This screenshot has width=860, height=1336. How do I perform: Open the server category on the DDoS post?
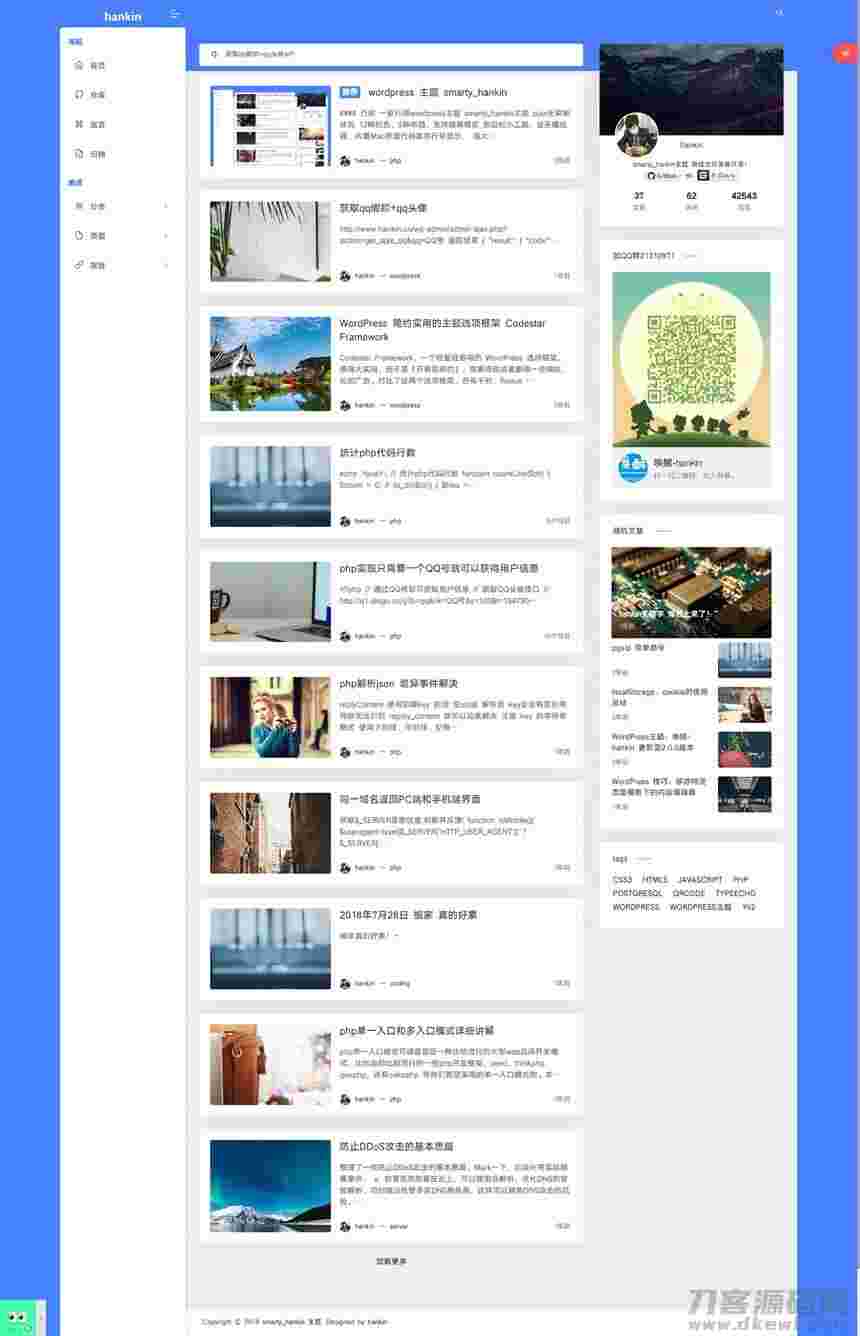(x=398, y=1226)
